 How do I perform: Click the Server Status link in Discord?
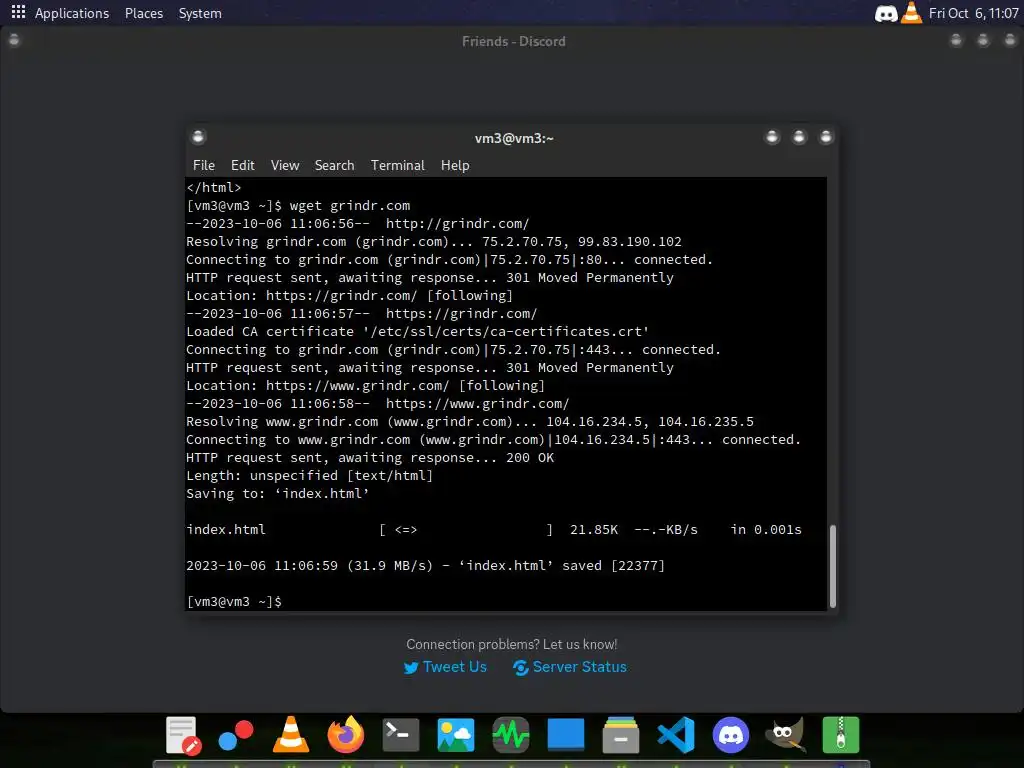click(569, 667)
